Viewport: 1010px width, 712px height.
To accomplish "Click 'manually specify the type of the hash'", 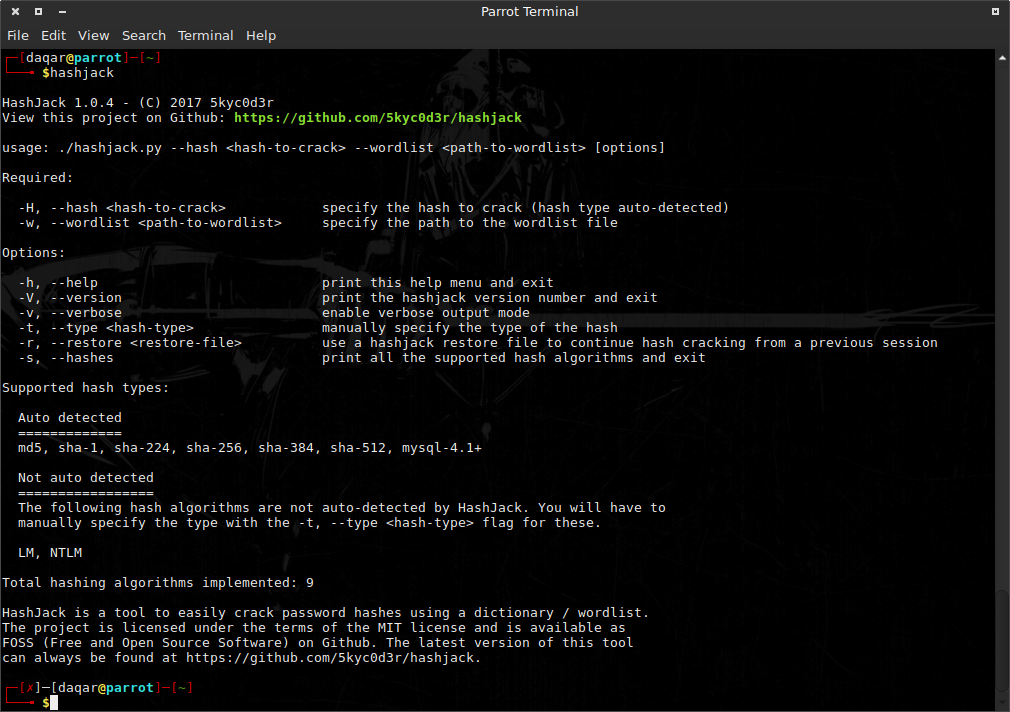I will [x=470, y=328].
